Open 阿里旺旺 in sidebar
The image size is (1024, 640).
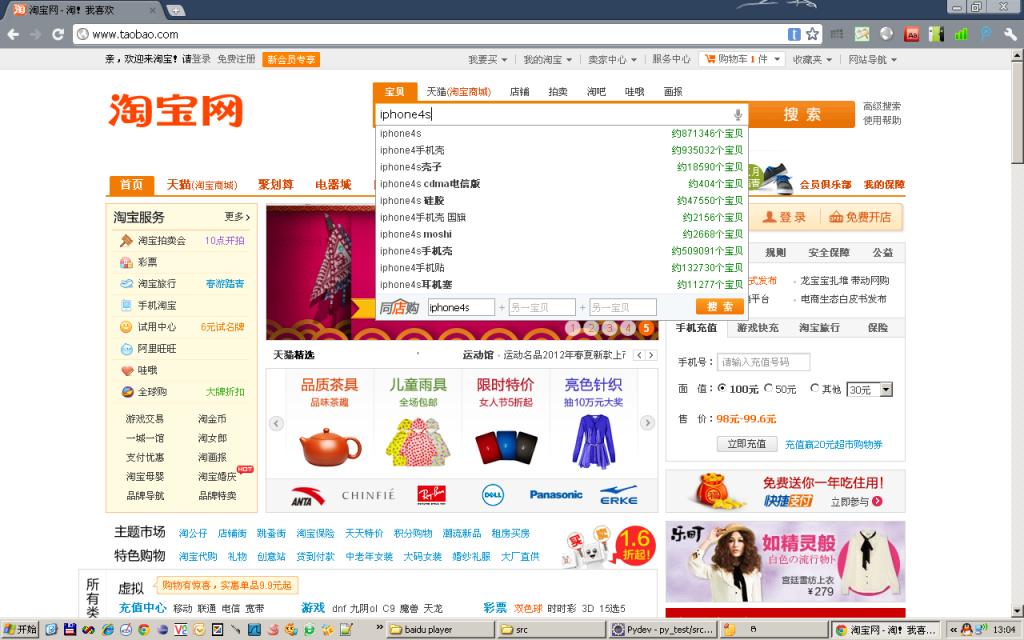click(157, 349)
